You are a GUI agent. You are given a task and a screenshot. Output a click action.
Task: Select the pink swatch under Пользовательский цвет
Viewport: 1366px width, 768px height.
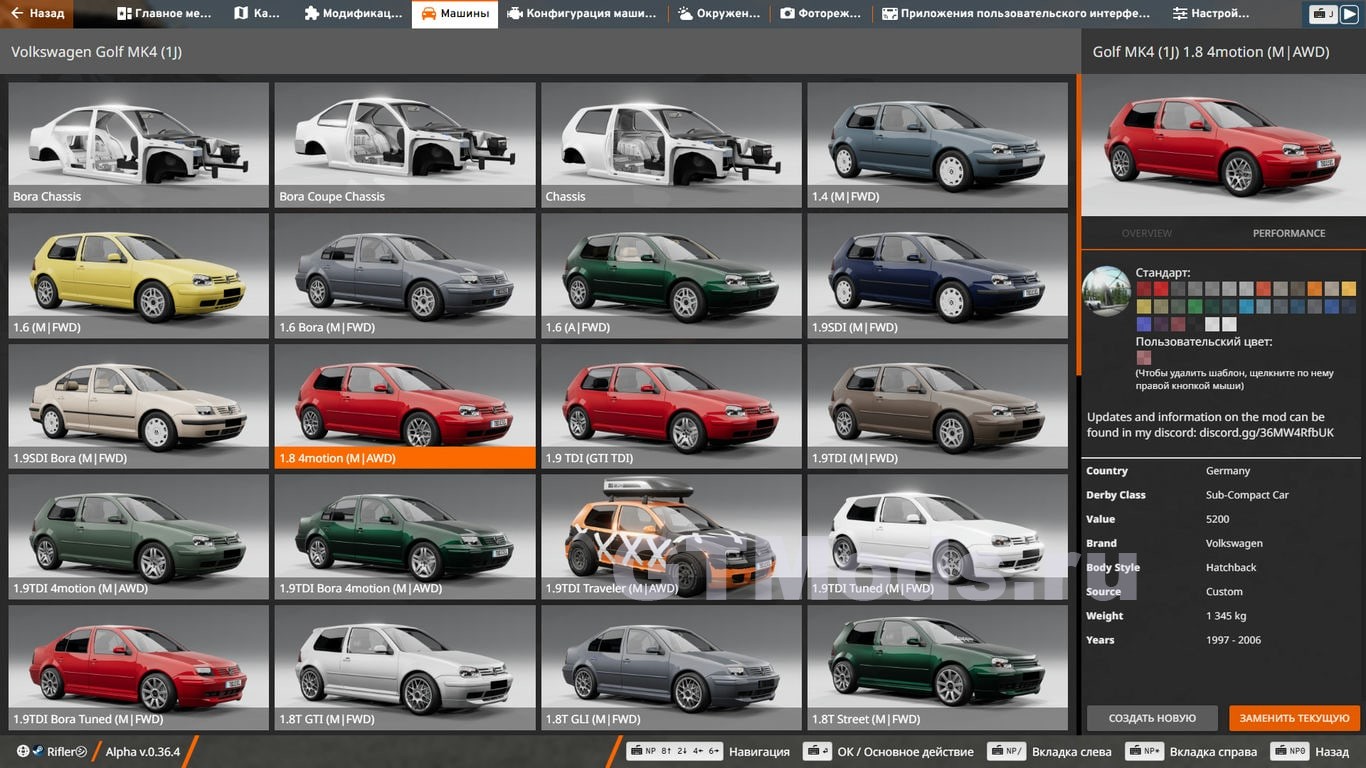(1144, 358)
